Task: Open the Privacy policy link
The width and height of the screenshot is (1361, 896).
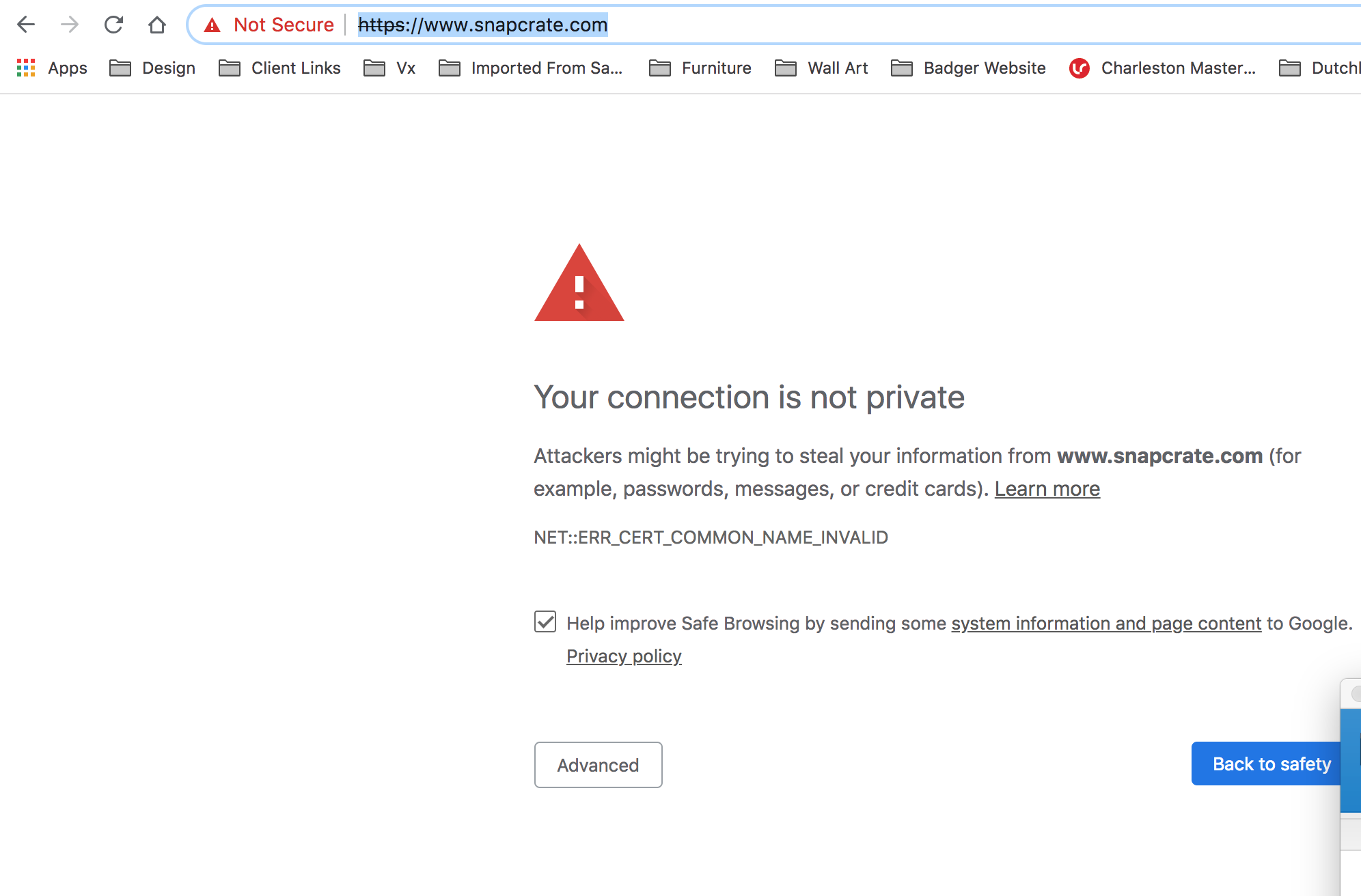Action: [x=624, y=656]
